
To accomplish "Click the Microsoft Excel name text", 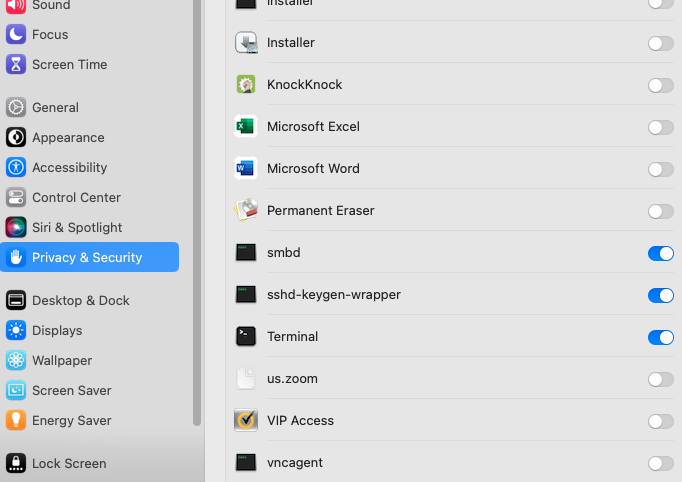I will click(313, 127).
